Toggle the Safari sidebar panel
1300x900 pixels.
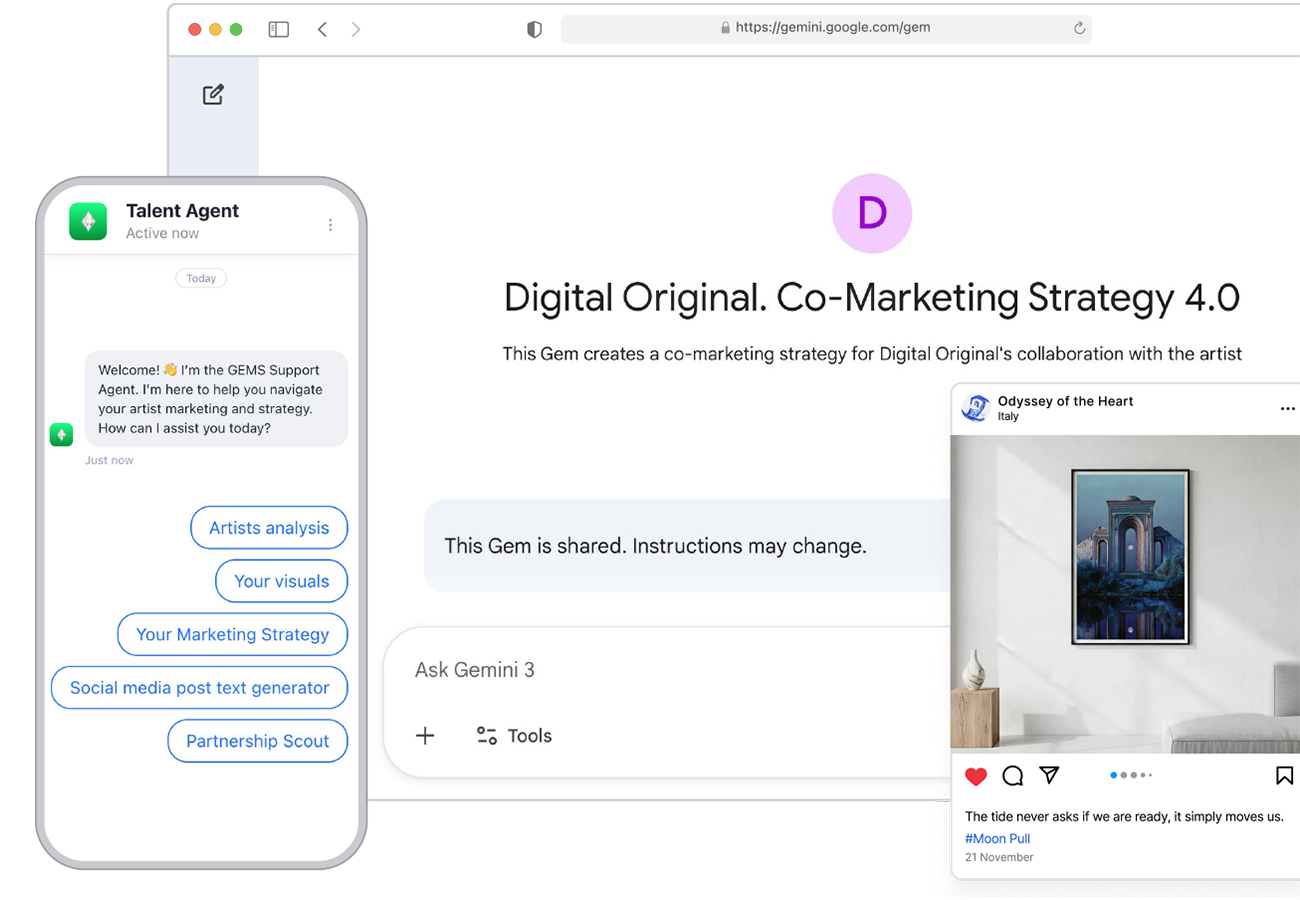click(278, 29)
